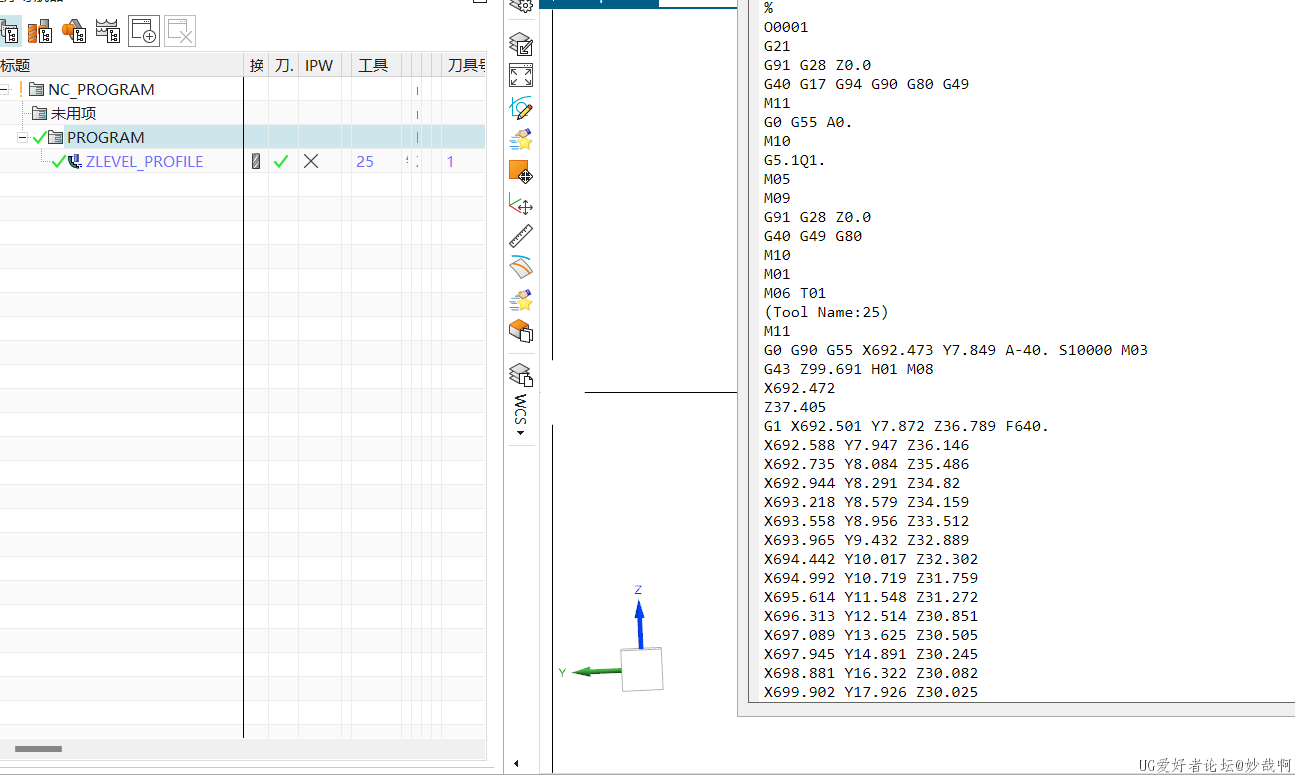Screen dimensions: 1295x777
Task: Collapse the PROGRAM folder node
Action: 22,137
